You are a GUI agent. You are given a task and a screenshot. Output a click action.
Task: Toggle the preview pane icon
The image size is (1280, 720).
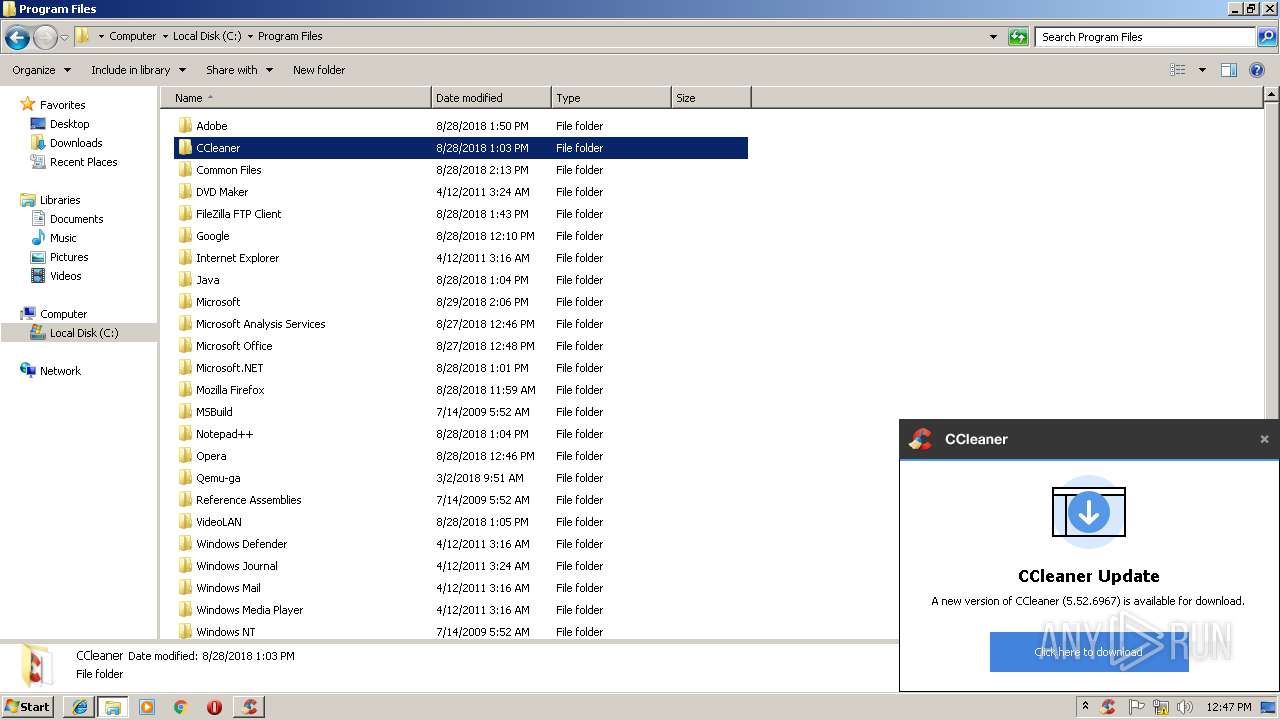pos(1229,70)
